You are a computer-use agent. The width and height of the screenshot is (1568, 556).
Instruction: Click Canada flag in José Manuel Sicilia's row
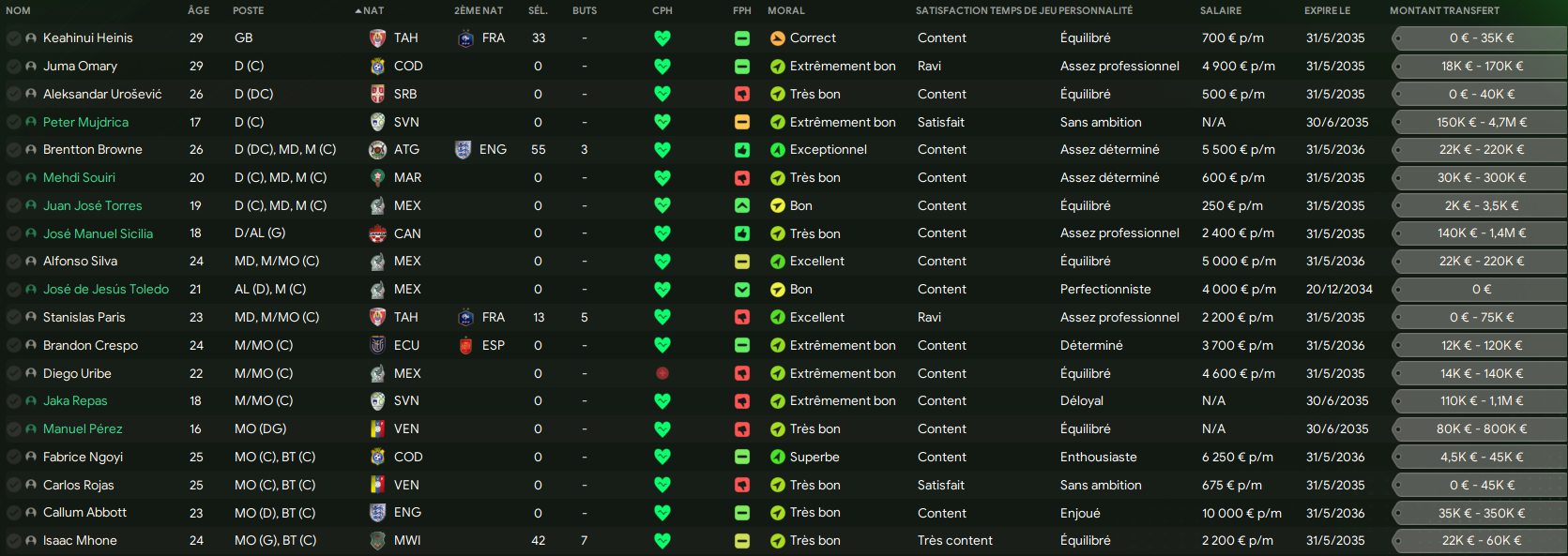tap(377, 233)
